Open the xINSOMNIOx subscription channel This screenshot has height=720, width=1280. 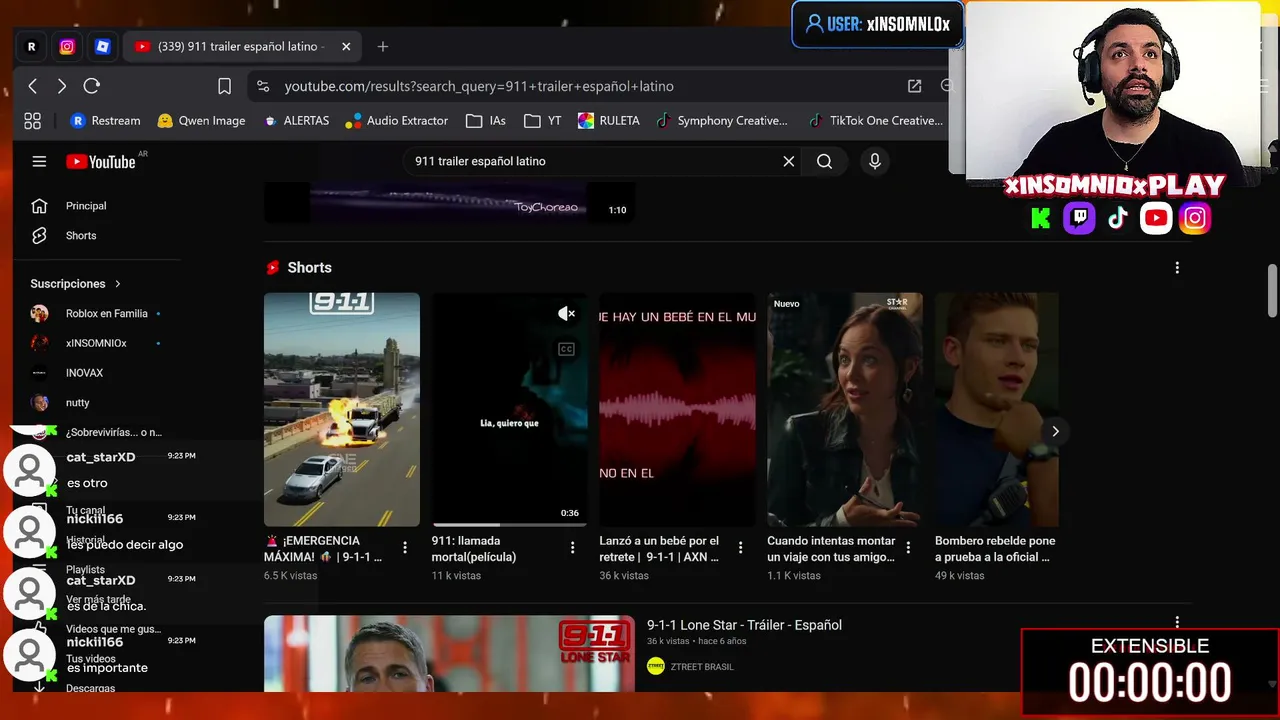pyautogui.click(x=96, y=343)
